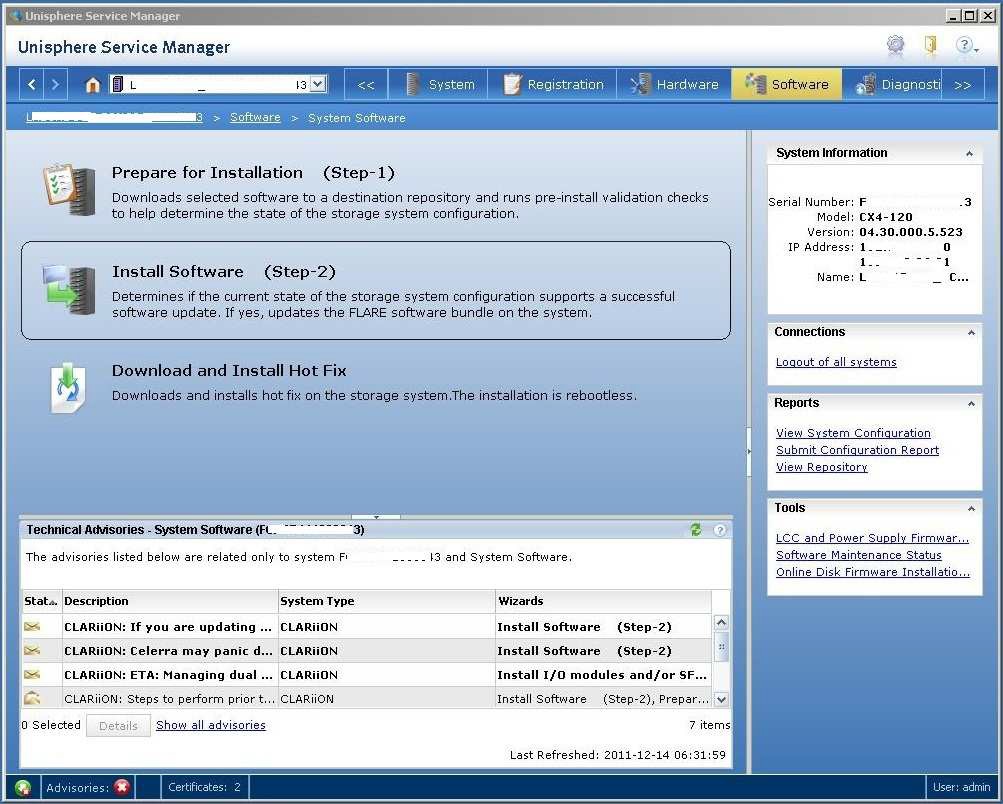Open the system selector dropdown
The height and width of the screenshot is (804, 1003).
pos(318,84)
